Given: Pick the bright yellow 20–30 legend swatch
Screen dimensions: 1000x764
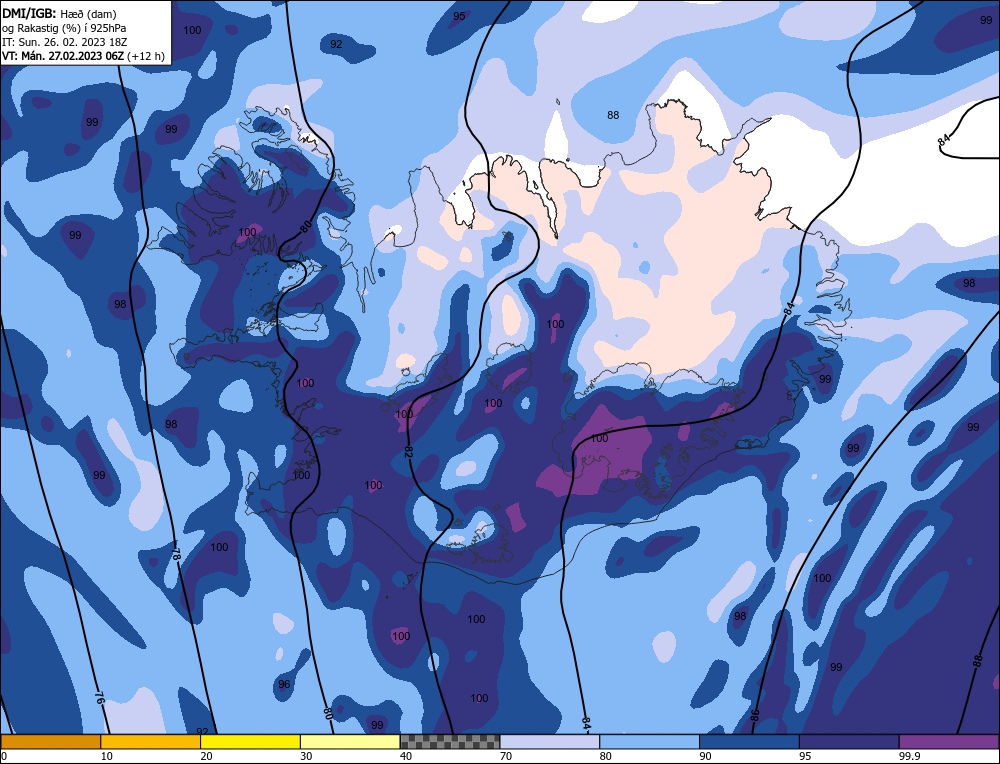Looking at the screenshot, I should tap(250, 742).
